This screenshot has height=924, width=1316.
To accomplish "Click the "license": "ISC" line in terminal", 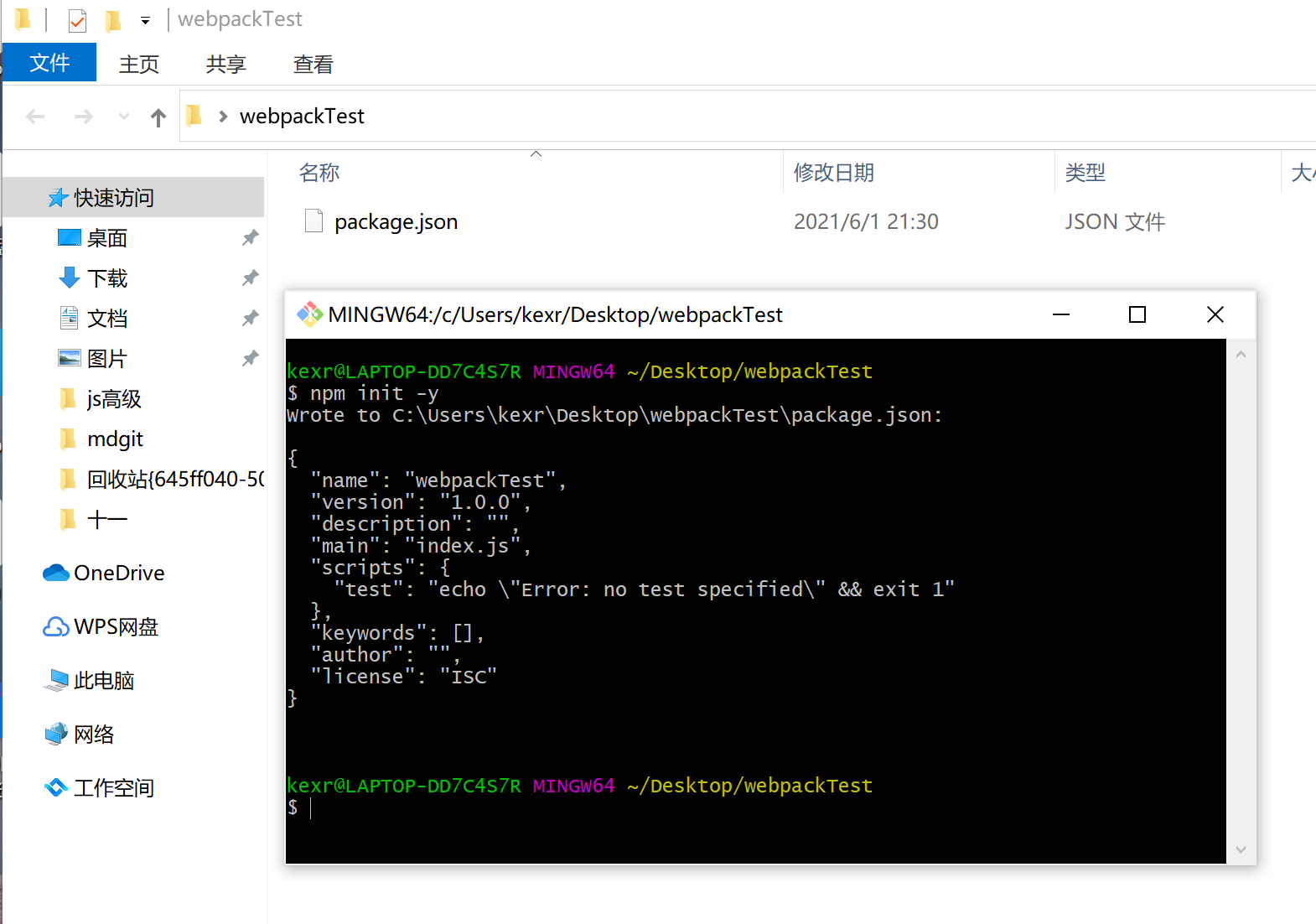I will tap(404, 677).
